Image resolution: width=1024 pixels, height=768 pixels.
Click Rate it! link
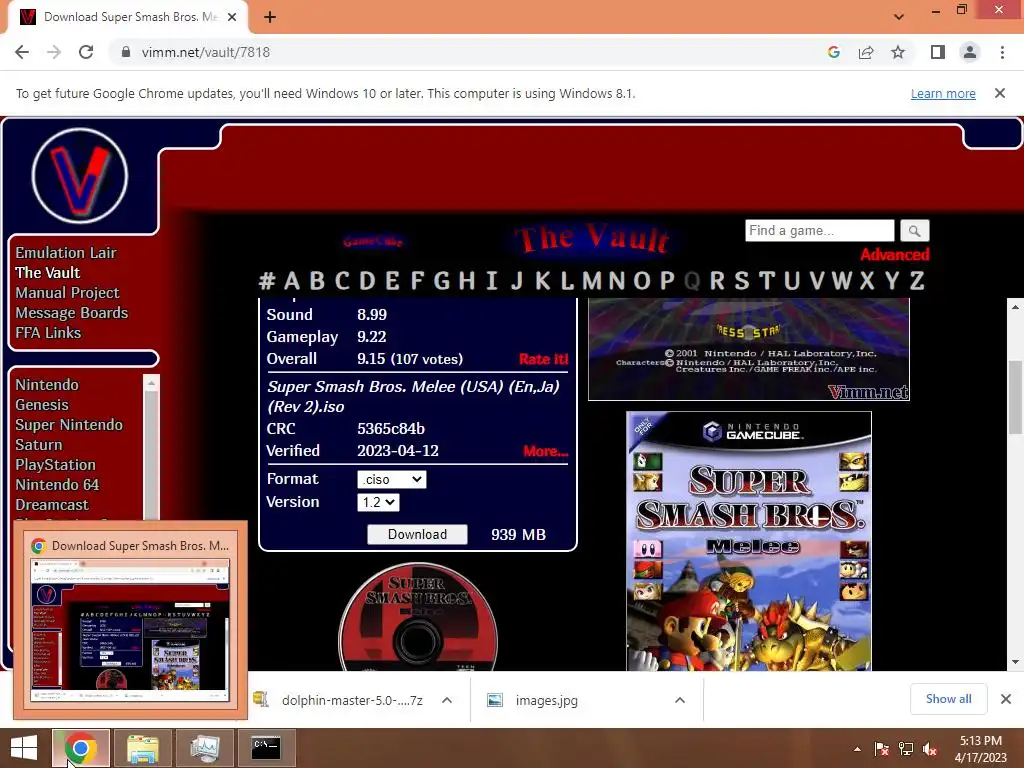tap(543, 359)
